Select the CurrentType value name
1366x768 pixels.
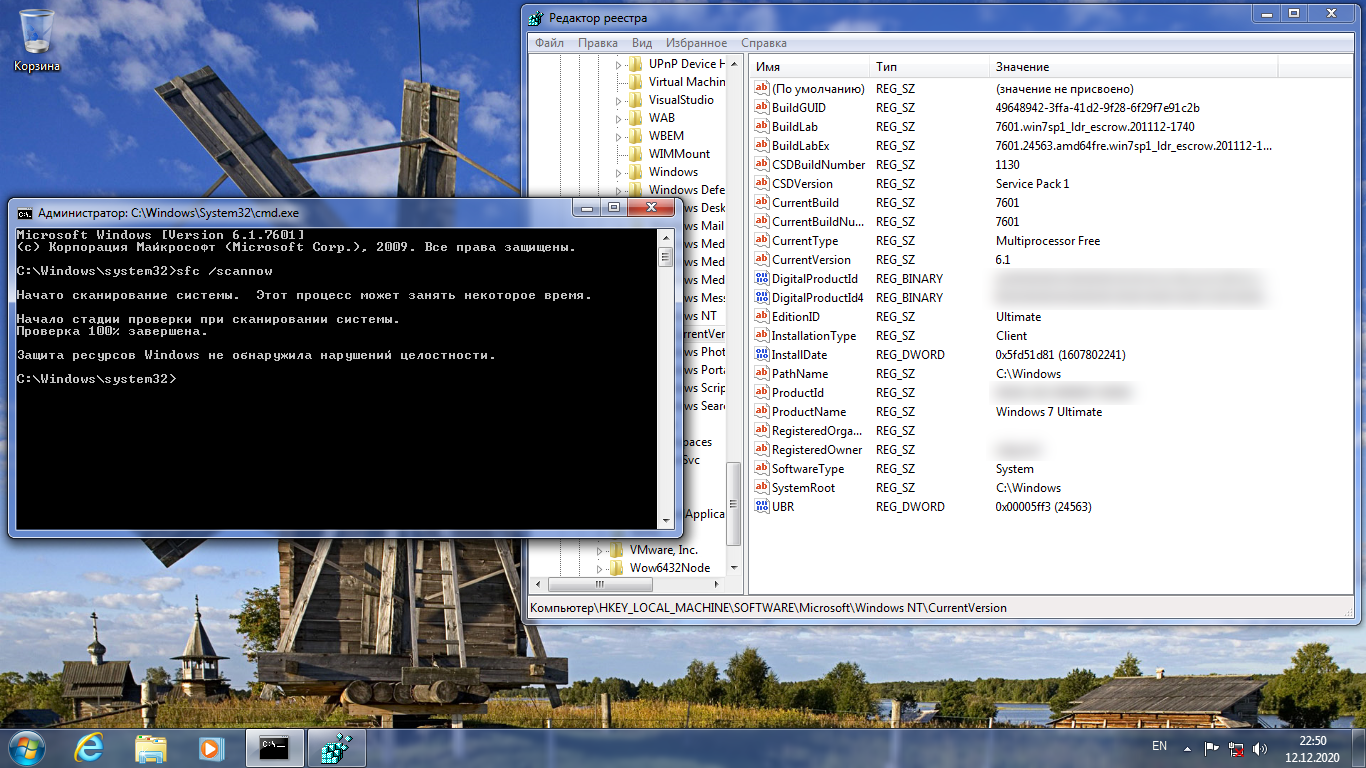(805, 241)
